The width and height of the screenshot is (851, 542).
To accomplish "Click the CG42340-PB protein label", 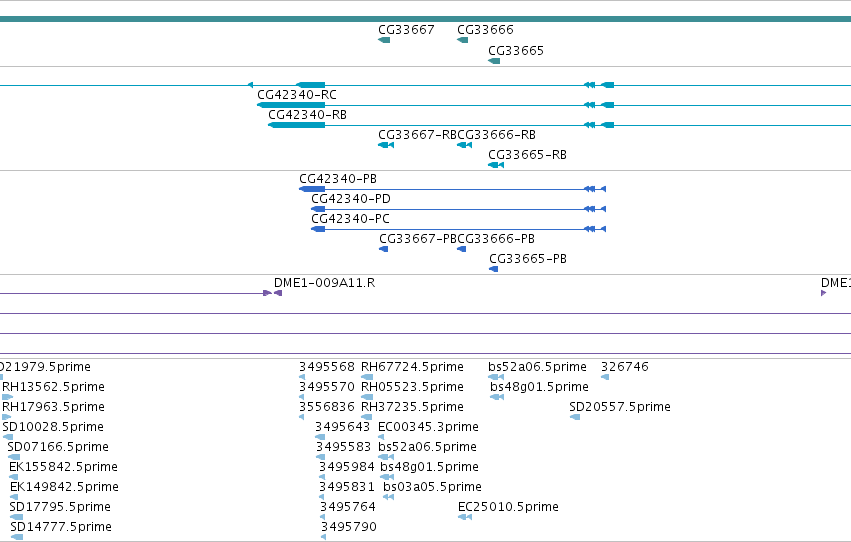I will 338,179.
